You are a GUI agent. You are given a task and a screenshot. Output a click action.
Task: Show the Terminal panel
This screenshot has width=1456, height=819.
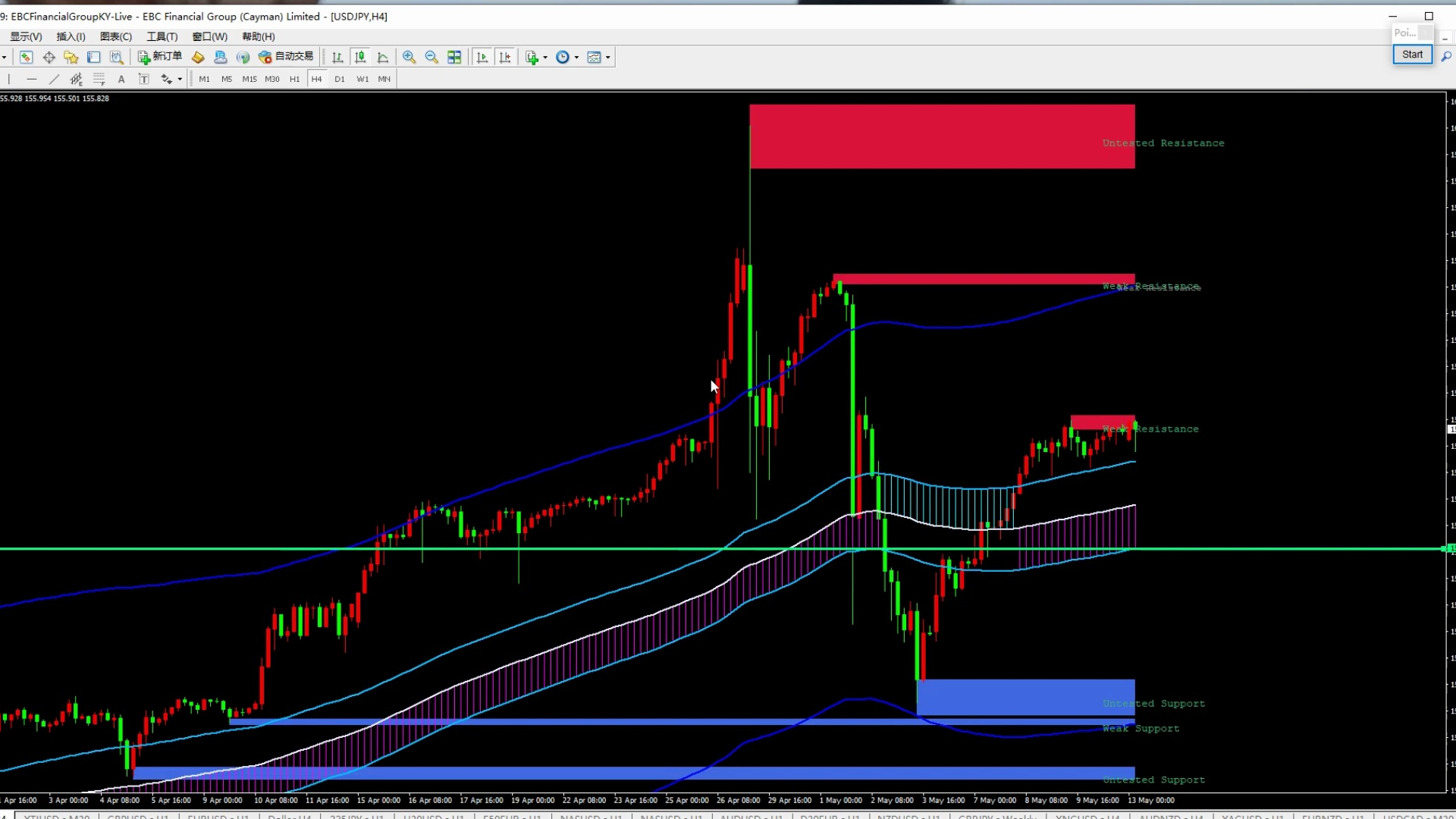coord(94,57)
